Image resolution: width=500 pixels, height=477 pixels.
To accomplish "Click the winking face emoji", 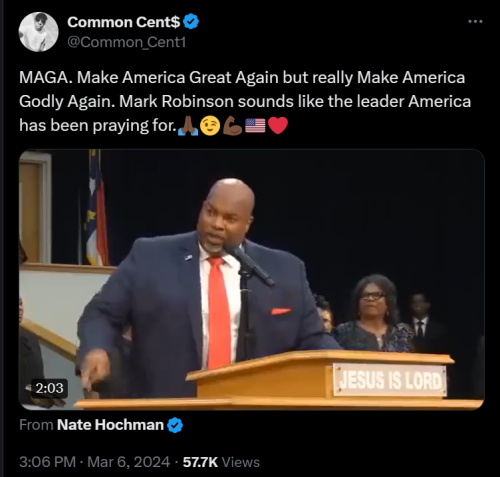I will [x=210, y=126].
